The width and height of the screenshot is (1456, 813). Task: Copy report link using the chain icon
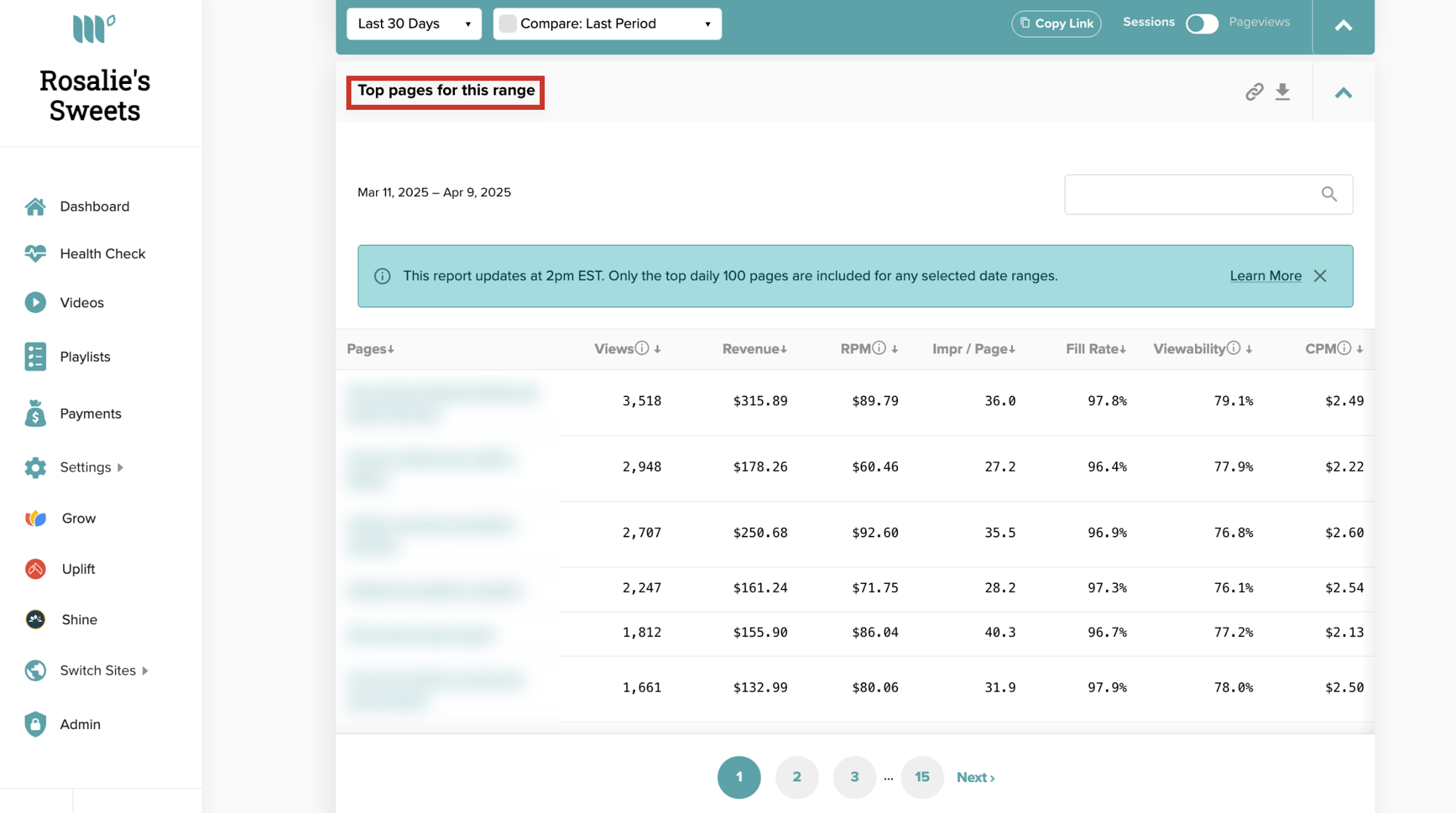pyautogui.click(x=1254, y=92)
